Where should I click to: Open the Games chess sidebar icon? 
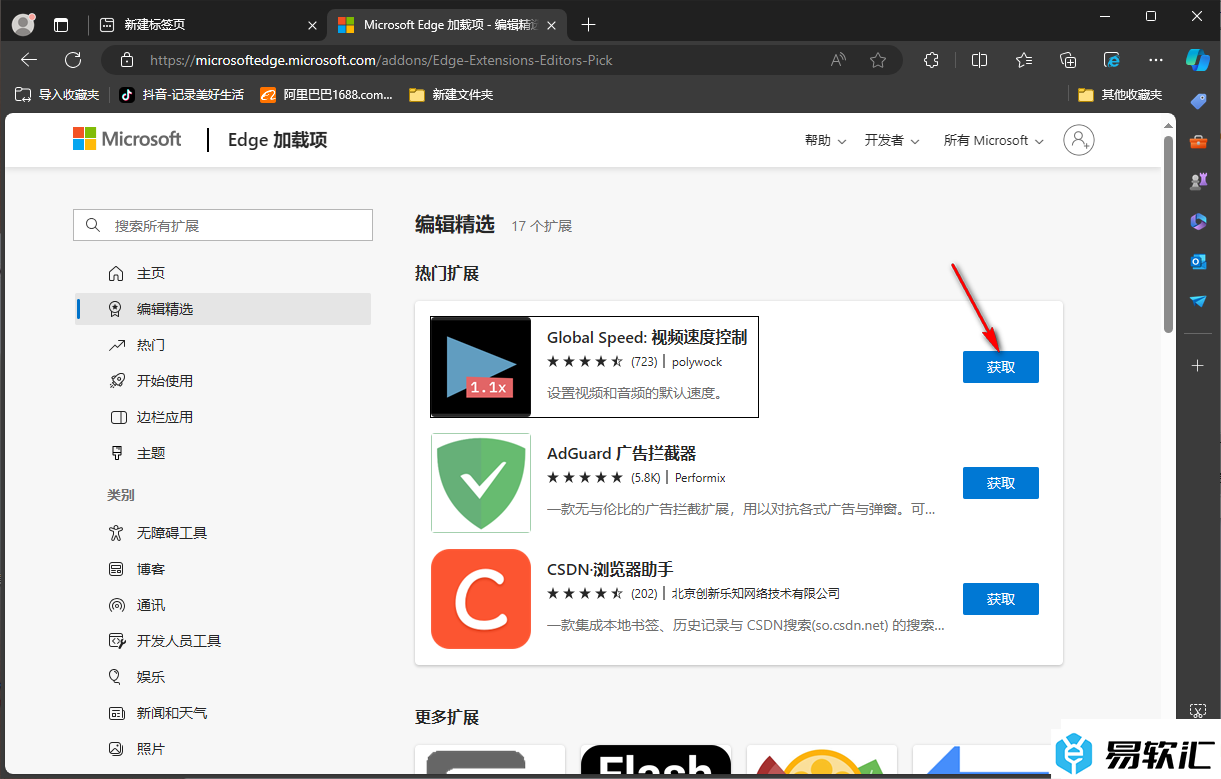[x=1198, y=181]
